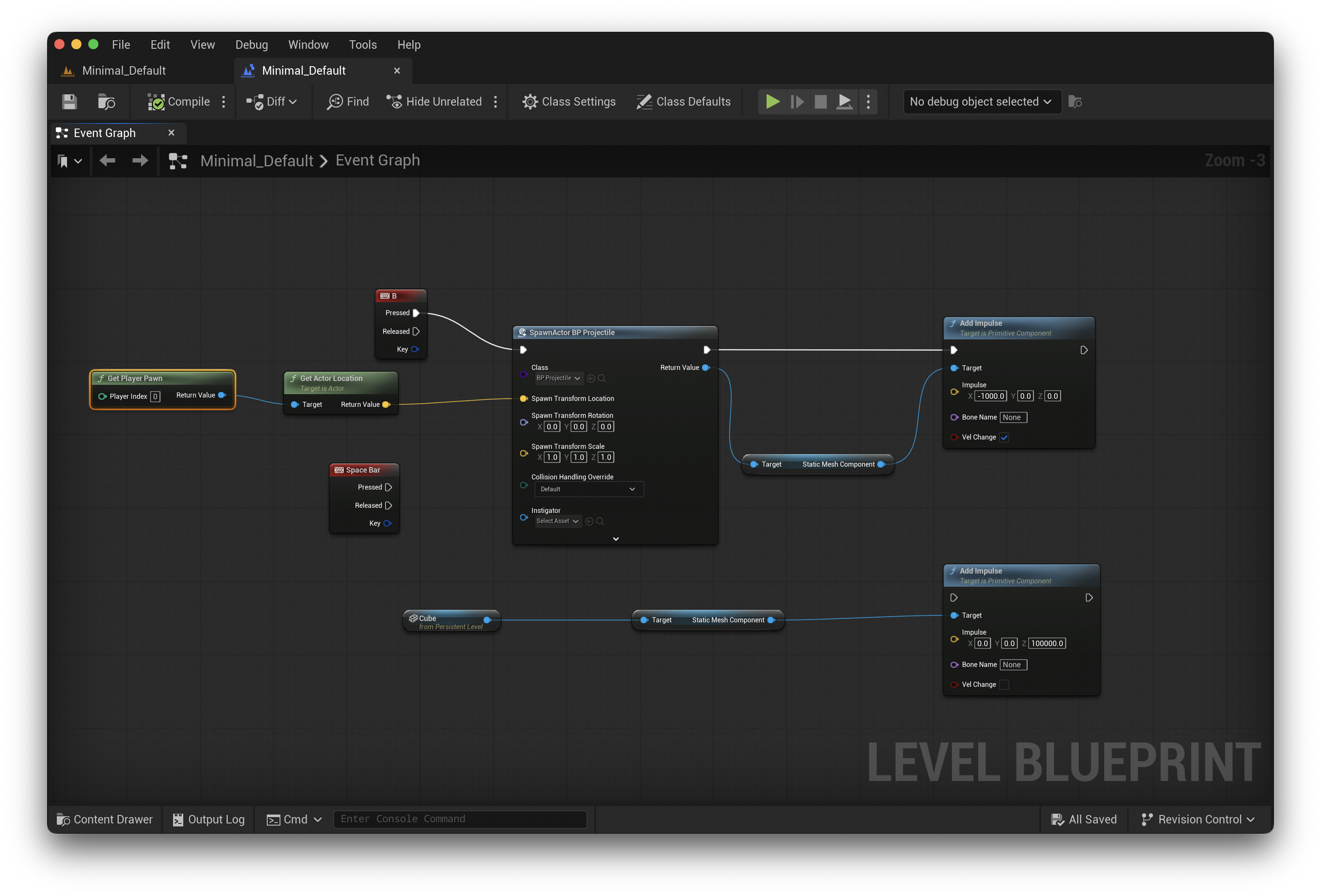The width and height of the screenshot is (1321, 896).
Task: Expand the BP Projectile class dropdown
Action: pos(557,378)
